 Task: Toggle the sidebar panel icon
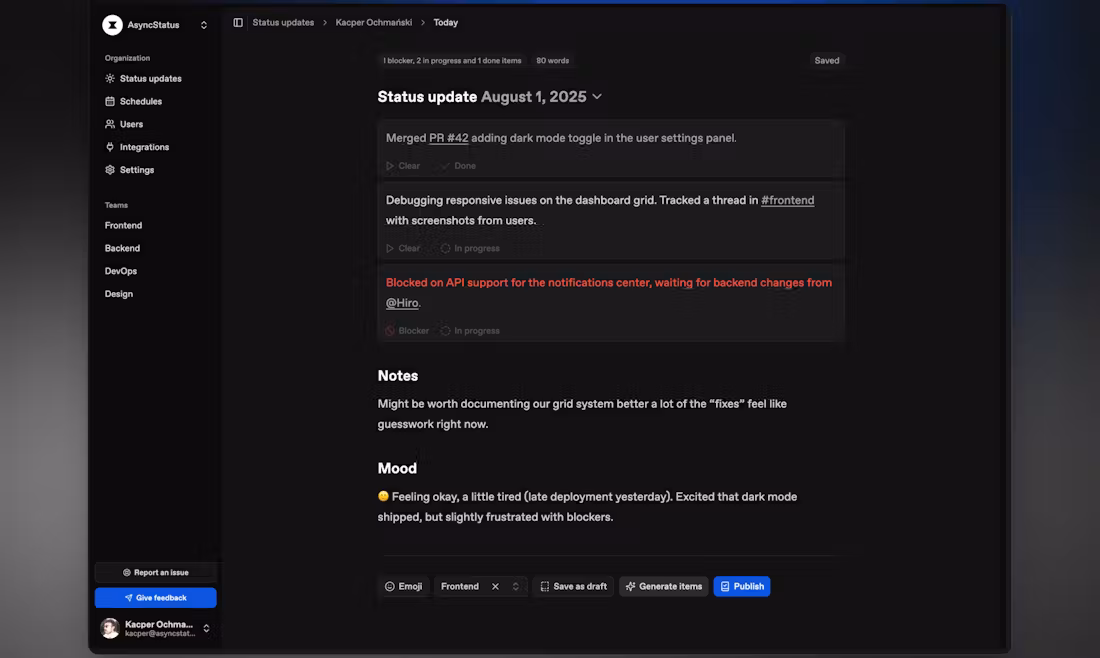[x=238, y=22]
